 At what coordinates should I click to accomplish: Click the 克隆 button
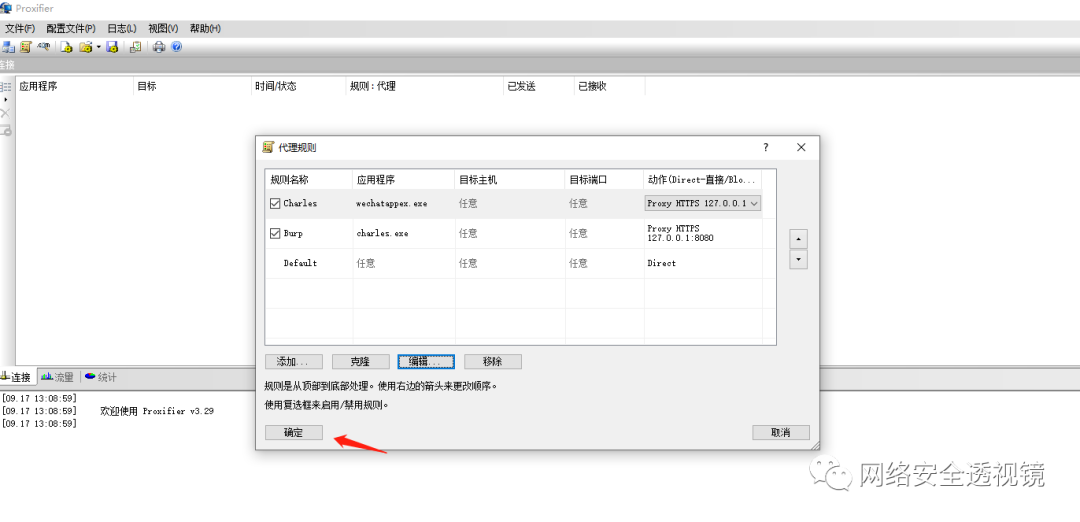click(360, 362)
